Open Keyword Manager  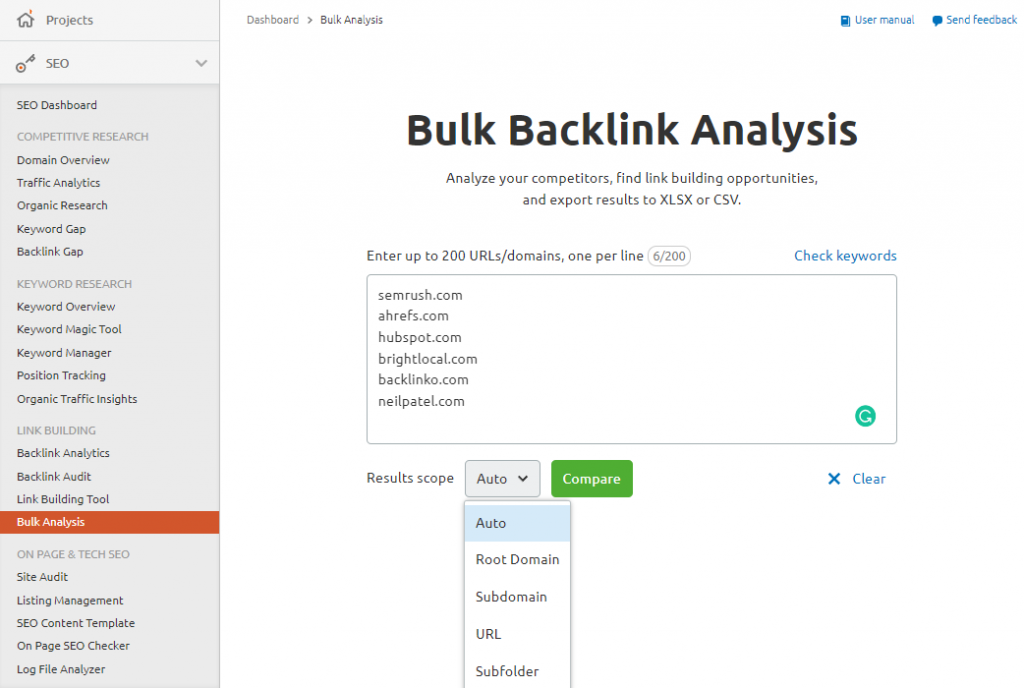[x=64, y=353]
